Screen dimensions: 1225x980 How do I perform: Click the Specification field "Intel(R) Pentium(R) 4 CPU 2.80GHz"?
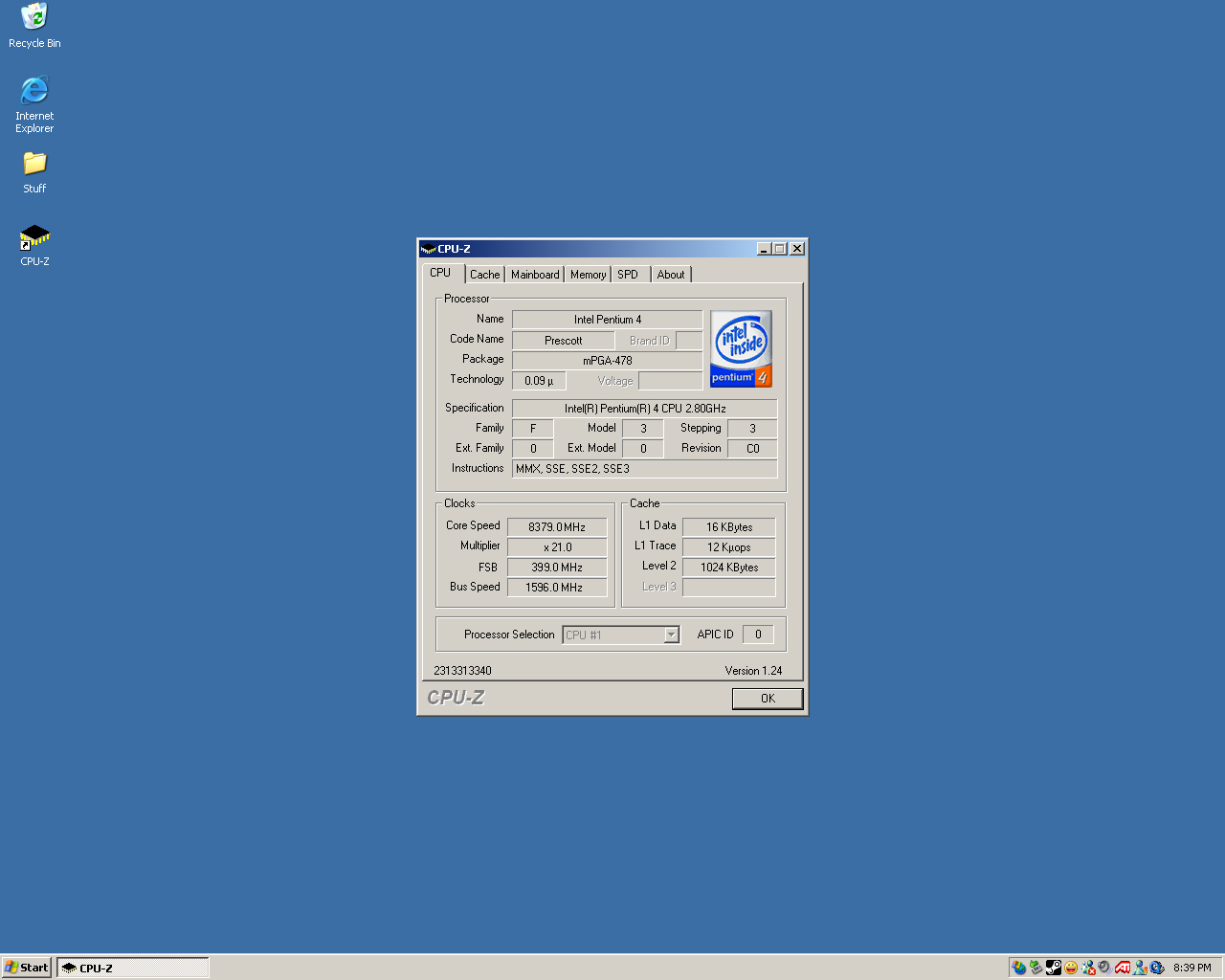[645, 409]
